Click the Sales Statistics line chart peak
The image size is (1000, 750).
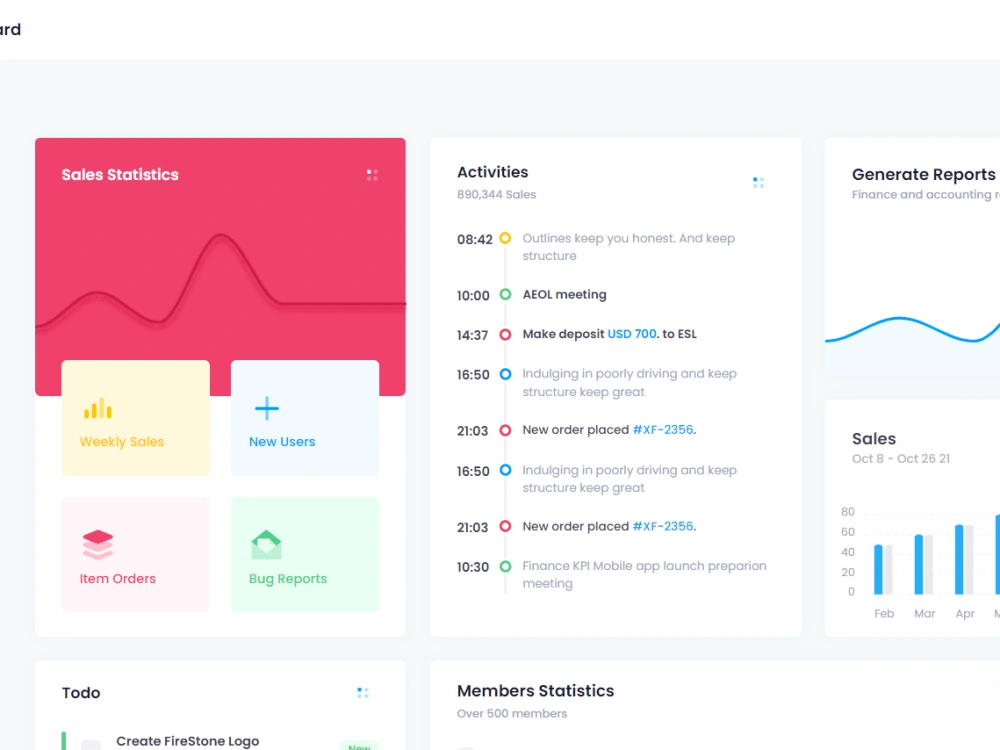221,237
